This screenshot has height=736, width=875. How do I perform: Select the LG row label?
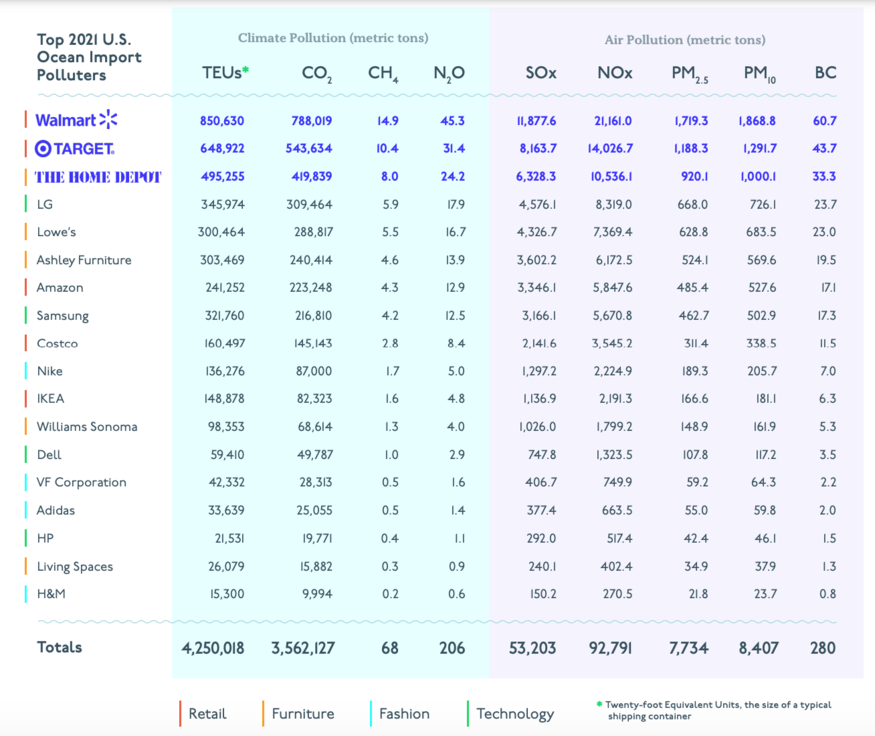pos(45,204)
